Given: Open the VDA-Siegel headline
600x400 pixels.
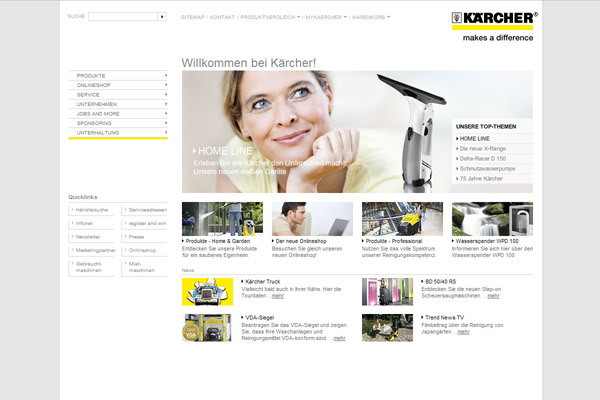Looking at the screenshot, I should pos(259,318).
